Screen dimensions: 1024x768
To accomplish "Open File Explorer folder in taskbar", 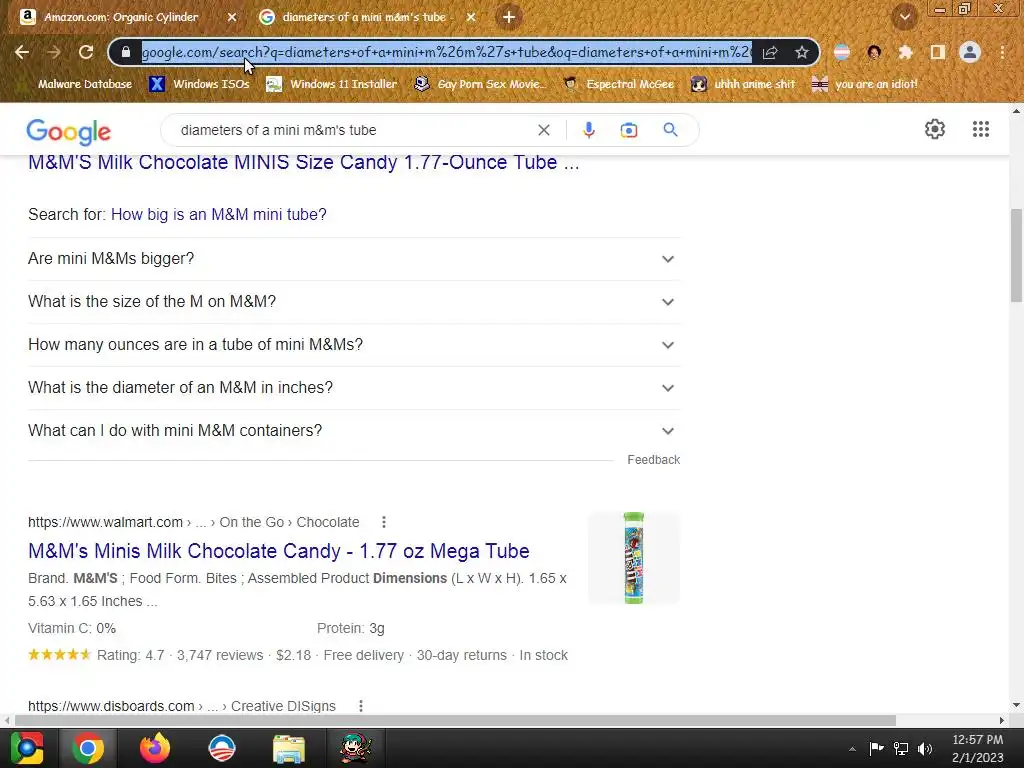I will 289,749.
